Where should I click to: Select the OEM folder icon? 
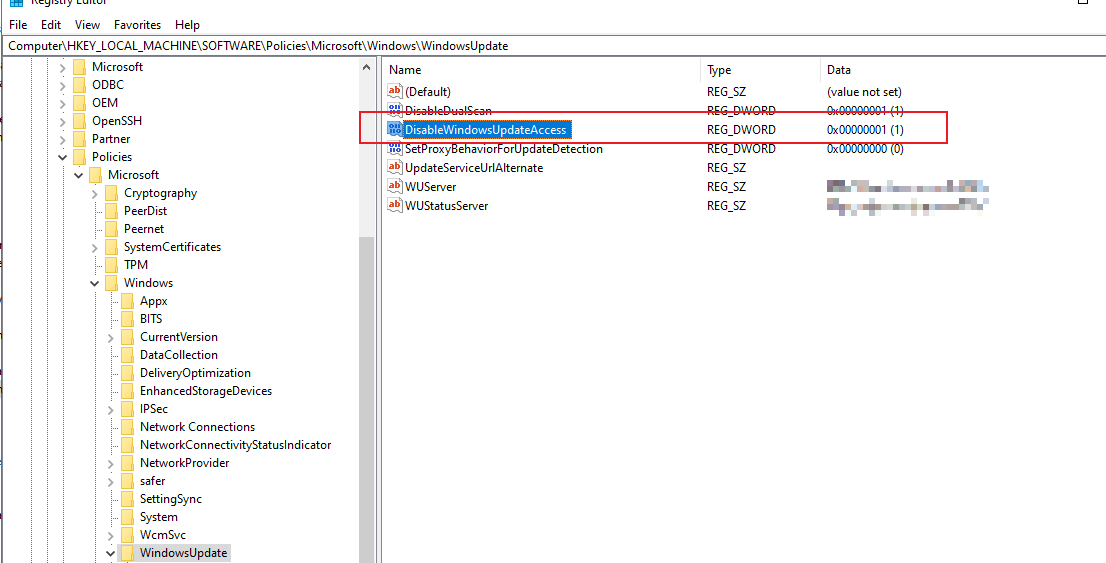click(80, 103)
